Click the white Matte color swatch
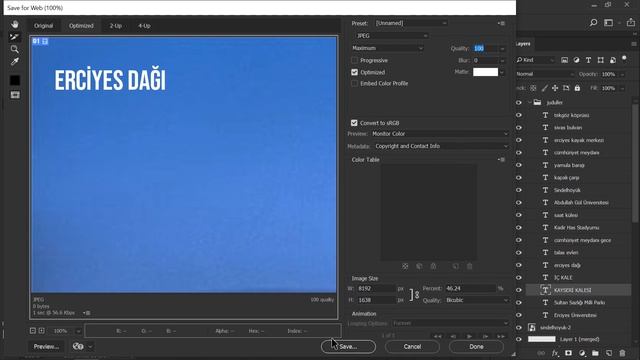640x360 pixels. click(x=485, y=72)
